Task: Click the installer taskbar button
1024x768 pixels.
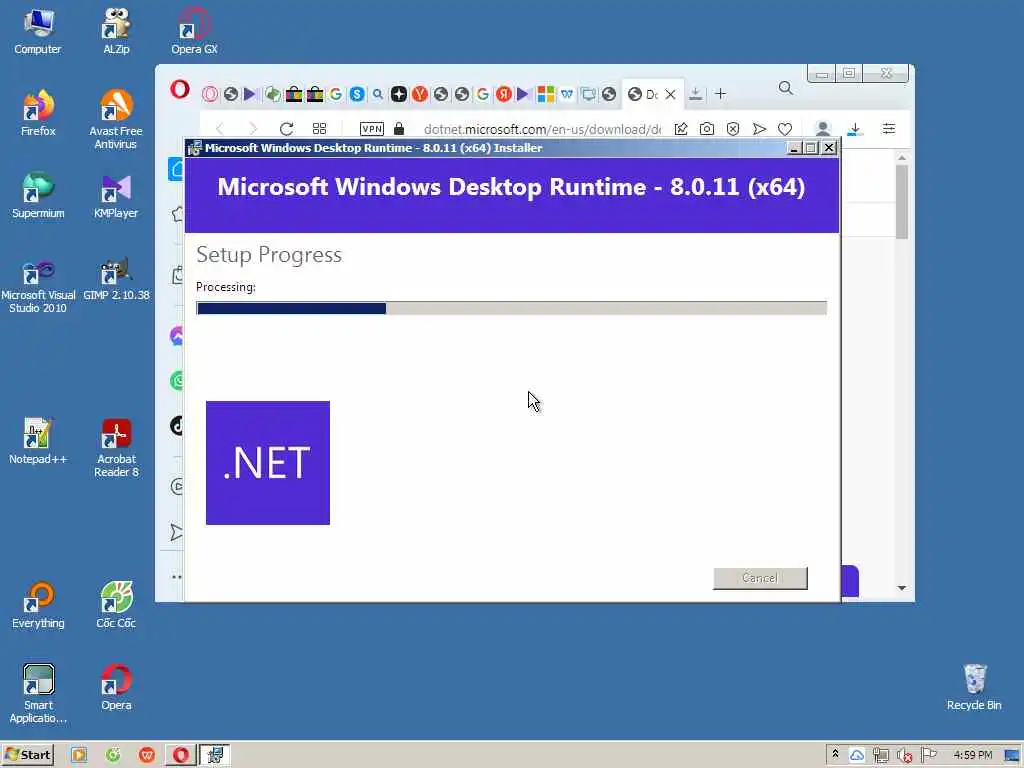Action: (x=215, y=755)
